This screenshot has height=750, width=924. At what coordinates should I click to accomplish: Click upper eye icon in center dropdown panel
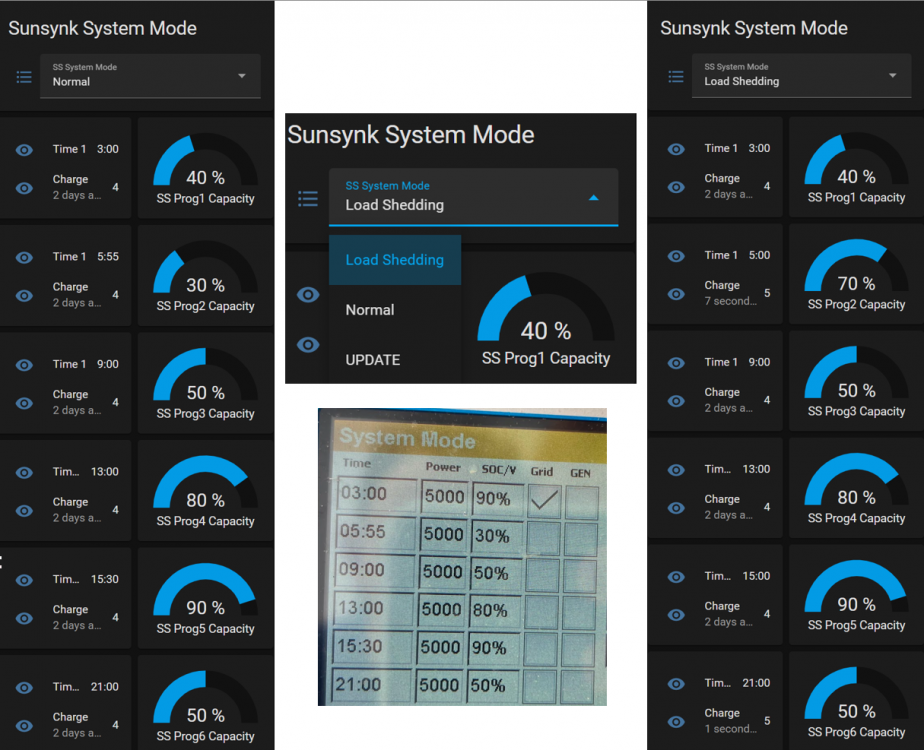[308, 295]
